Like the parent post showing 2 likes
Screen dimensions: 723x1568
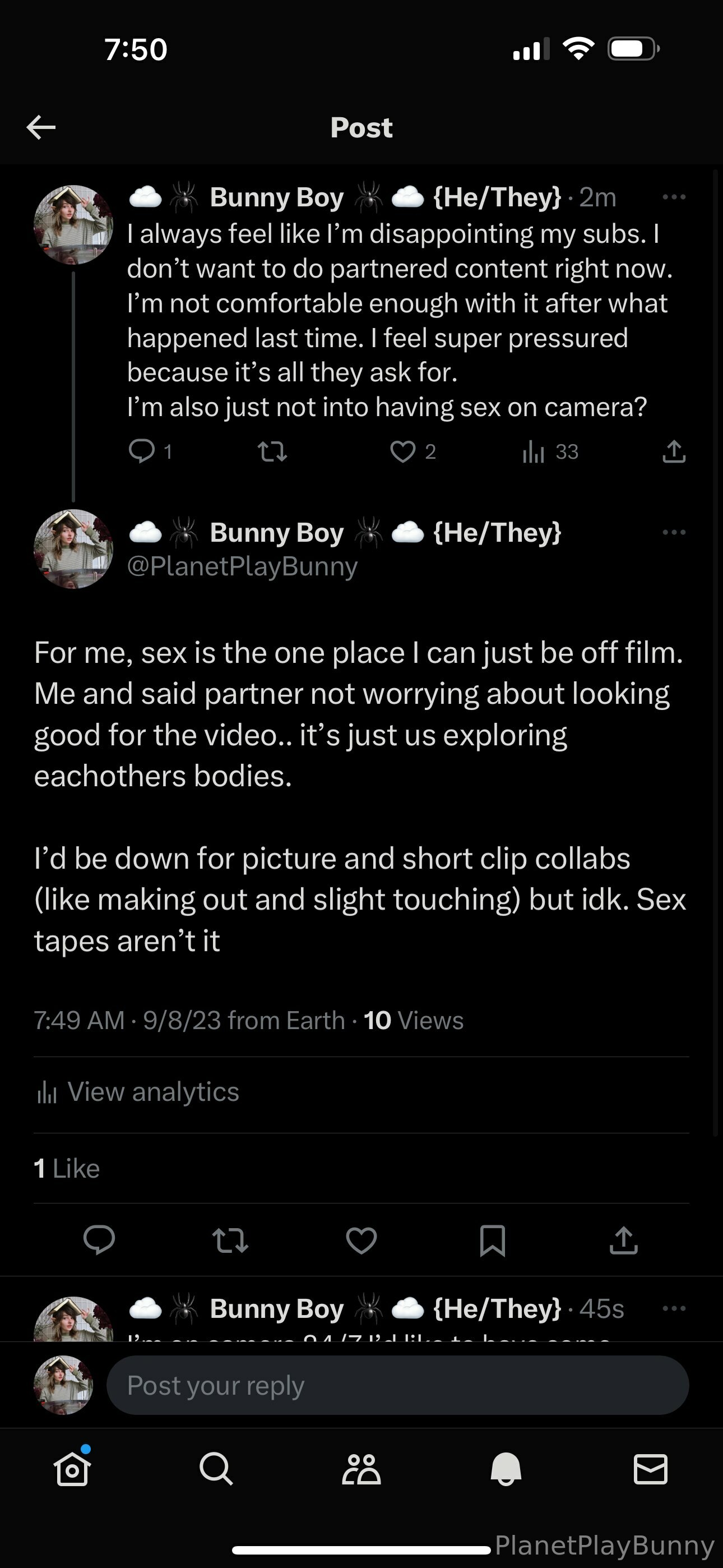403,451
